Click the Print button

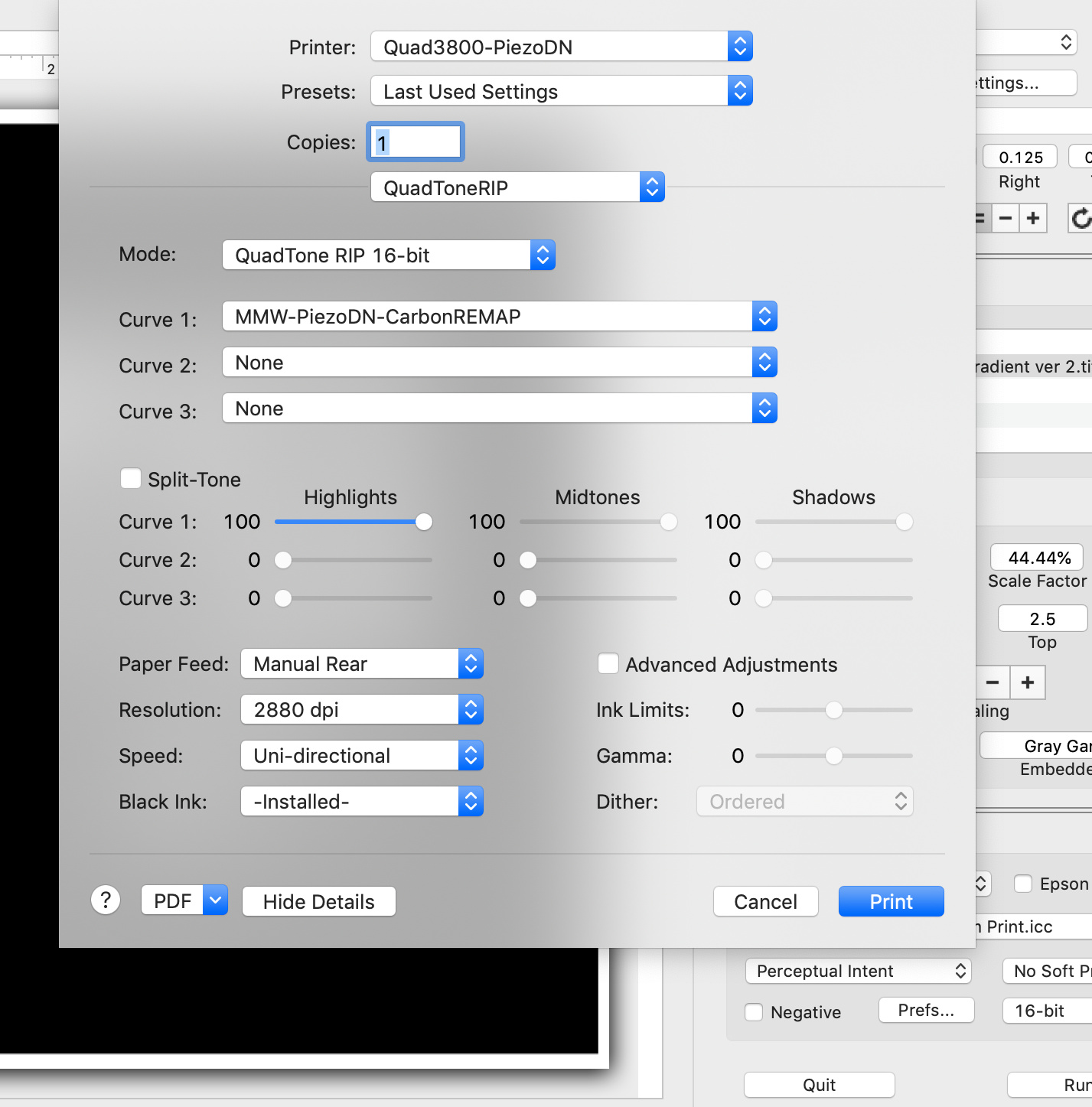click(x=891, y=901)
